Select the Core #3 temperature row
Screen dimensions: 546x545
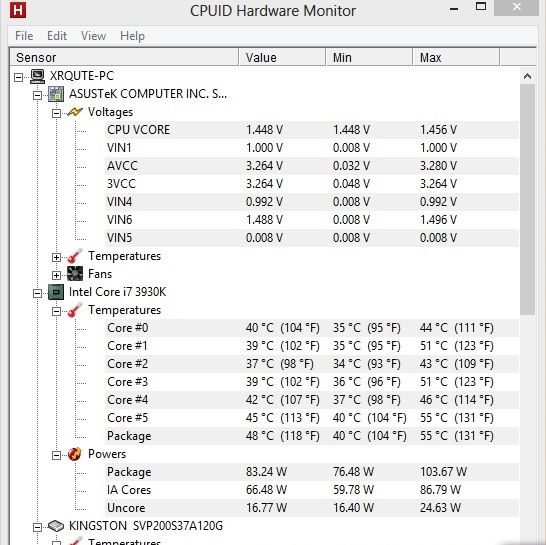click(312, 382)
